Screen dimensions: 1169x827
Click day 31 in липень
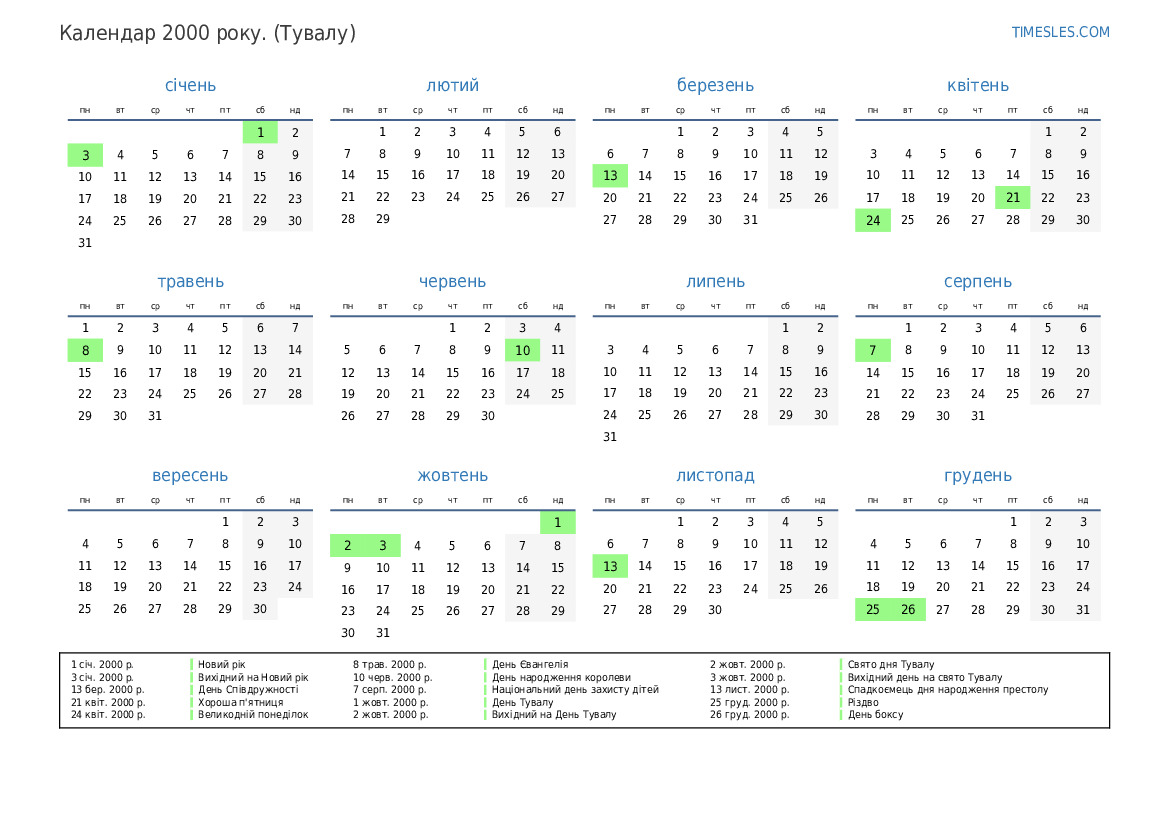coord(610,437)
